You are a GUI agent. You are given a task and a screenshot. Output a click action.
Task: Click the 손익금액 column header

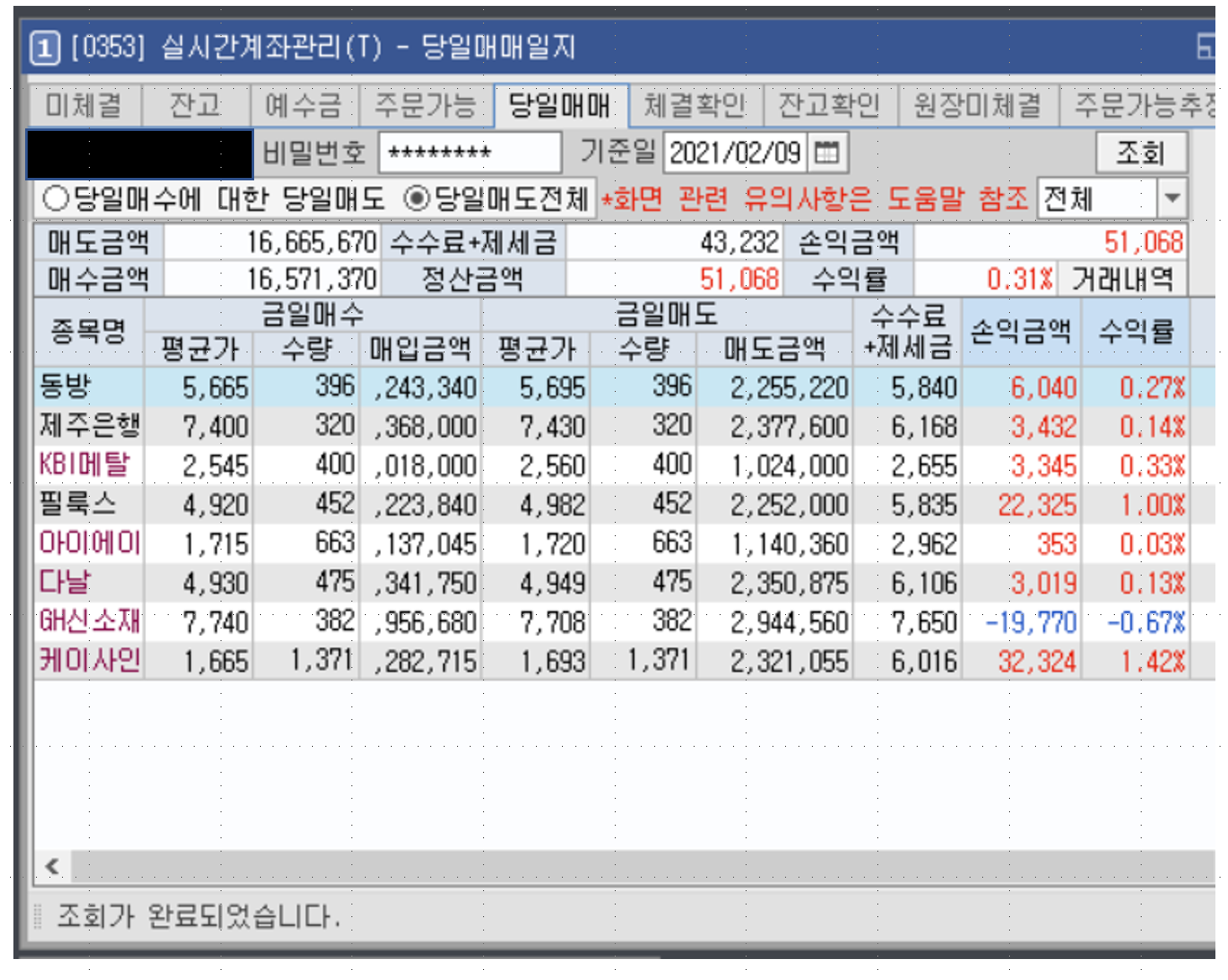(1021, 331)
